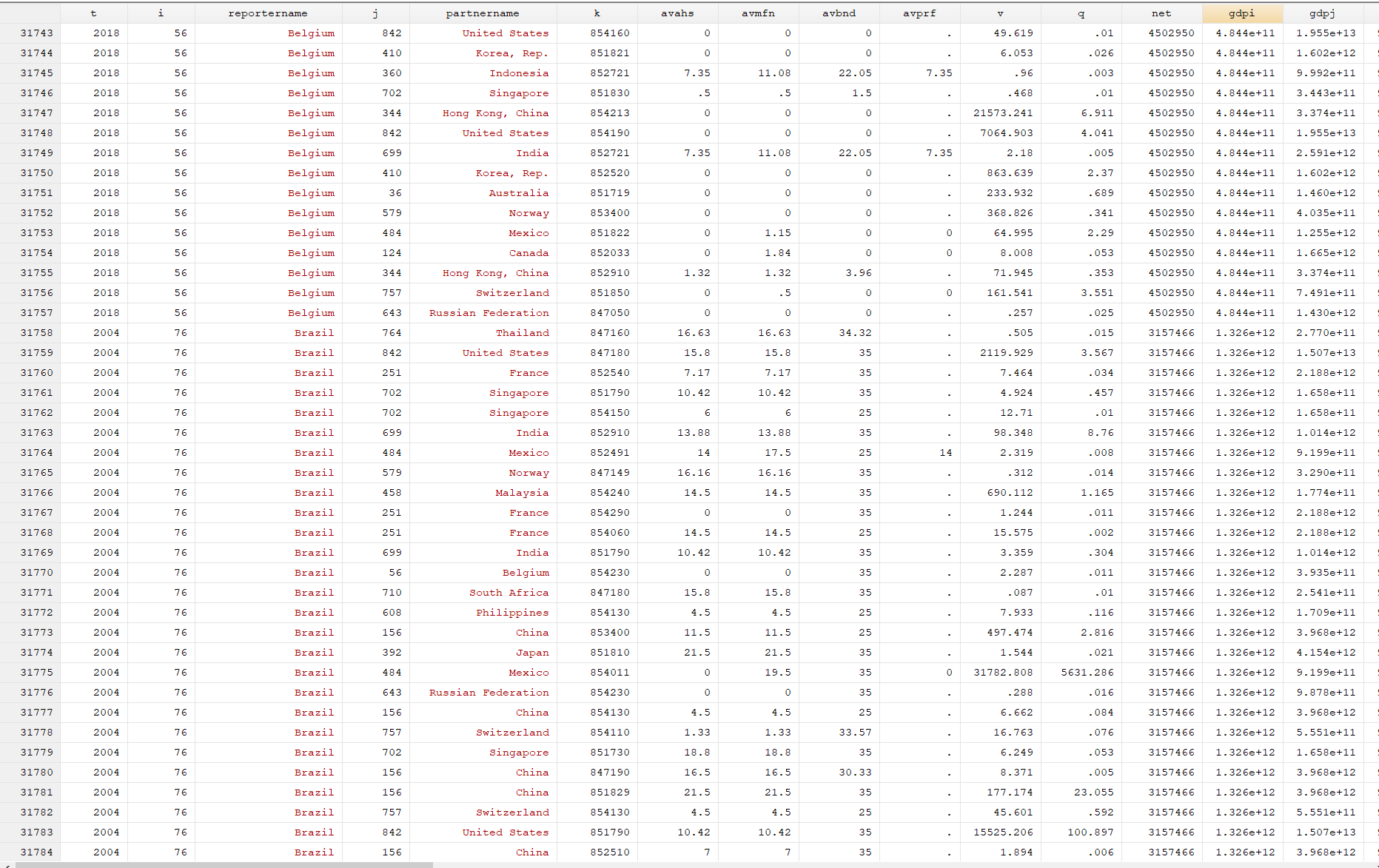Select the gdpj value 4.154e+12
This screenshot has width=1379, height=868.
pyautogui.click(x=1326, y=653)
